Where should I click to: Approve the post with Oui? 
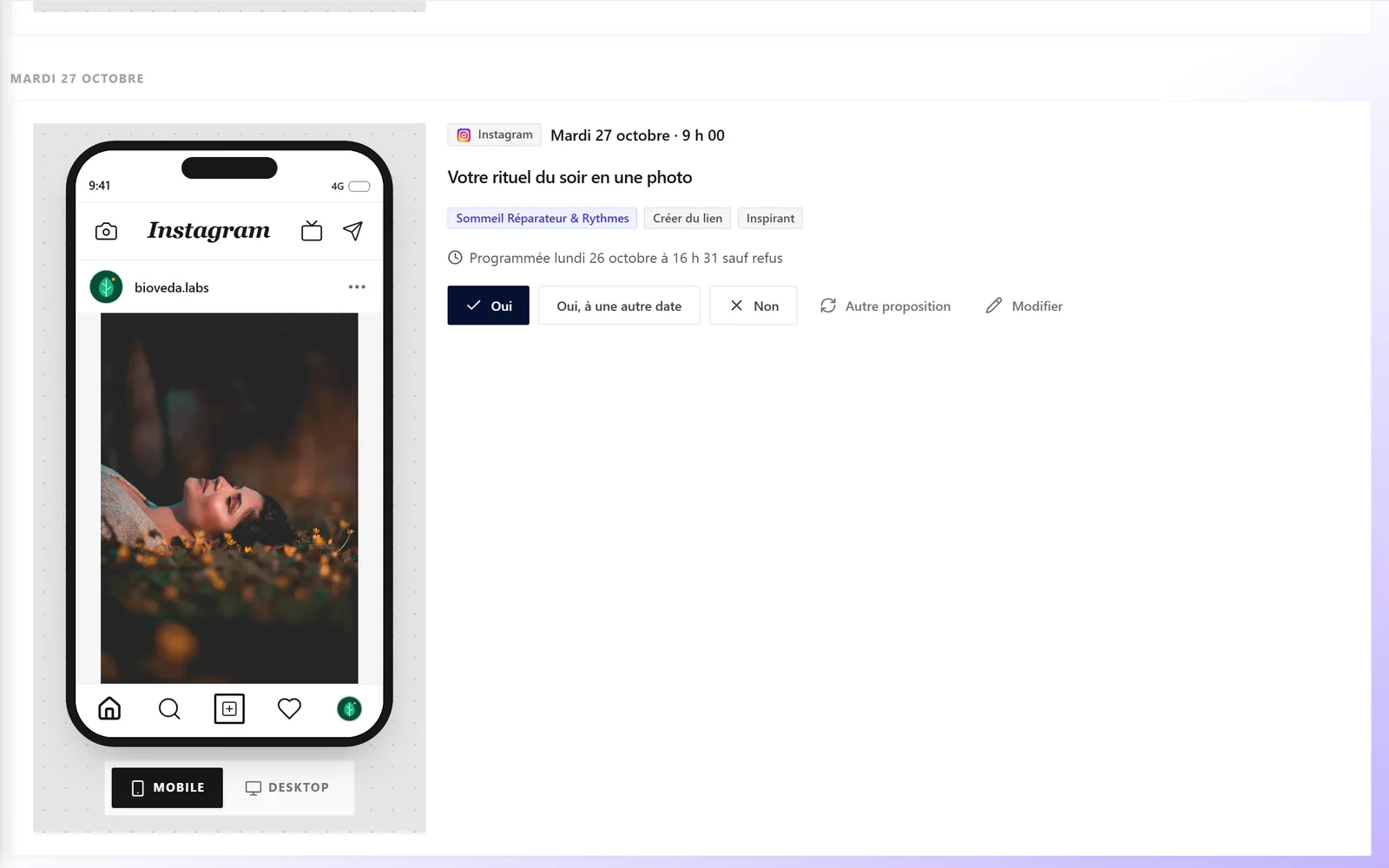click(489, 306)
